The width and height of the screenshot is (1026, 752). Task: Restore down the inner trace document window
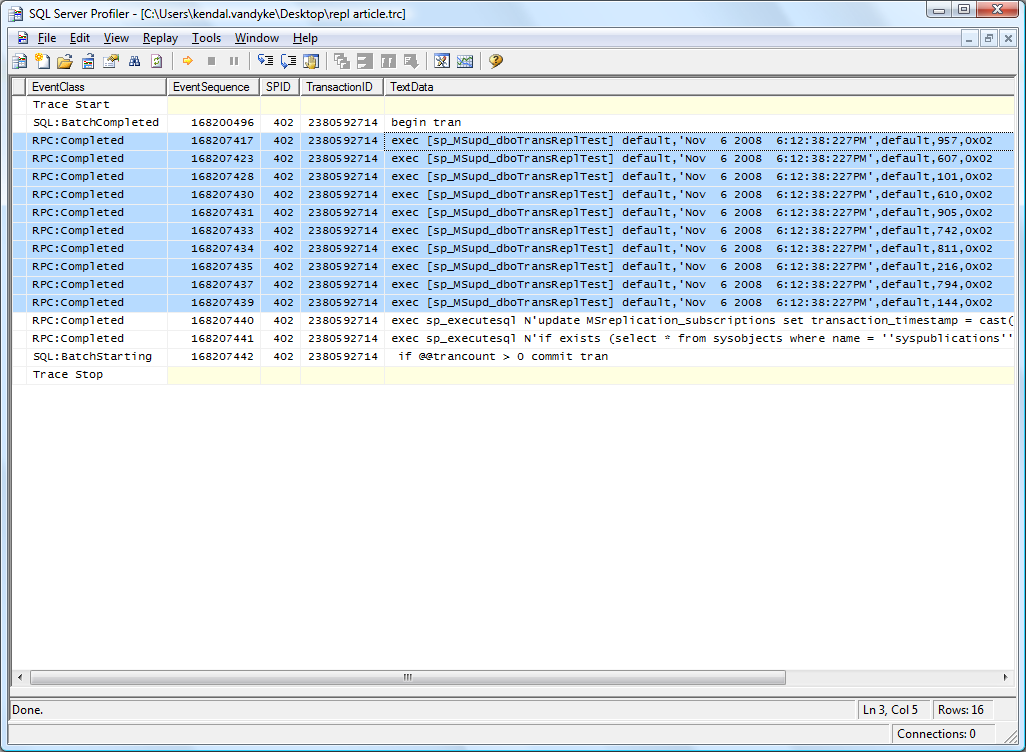pos(989,39)
